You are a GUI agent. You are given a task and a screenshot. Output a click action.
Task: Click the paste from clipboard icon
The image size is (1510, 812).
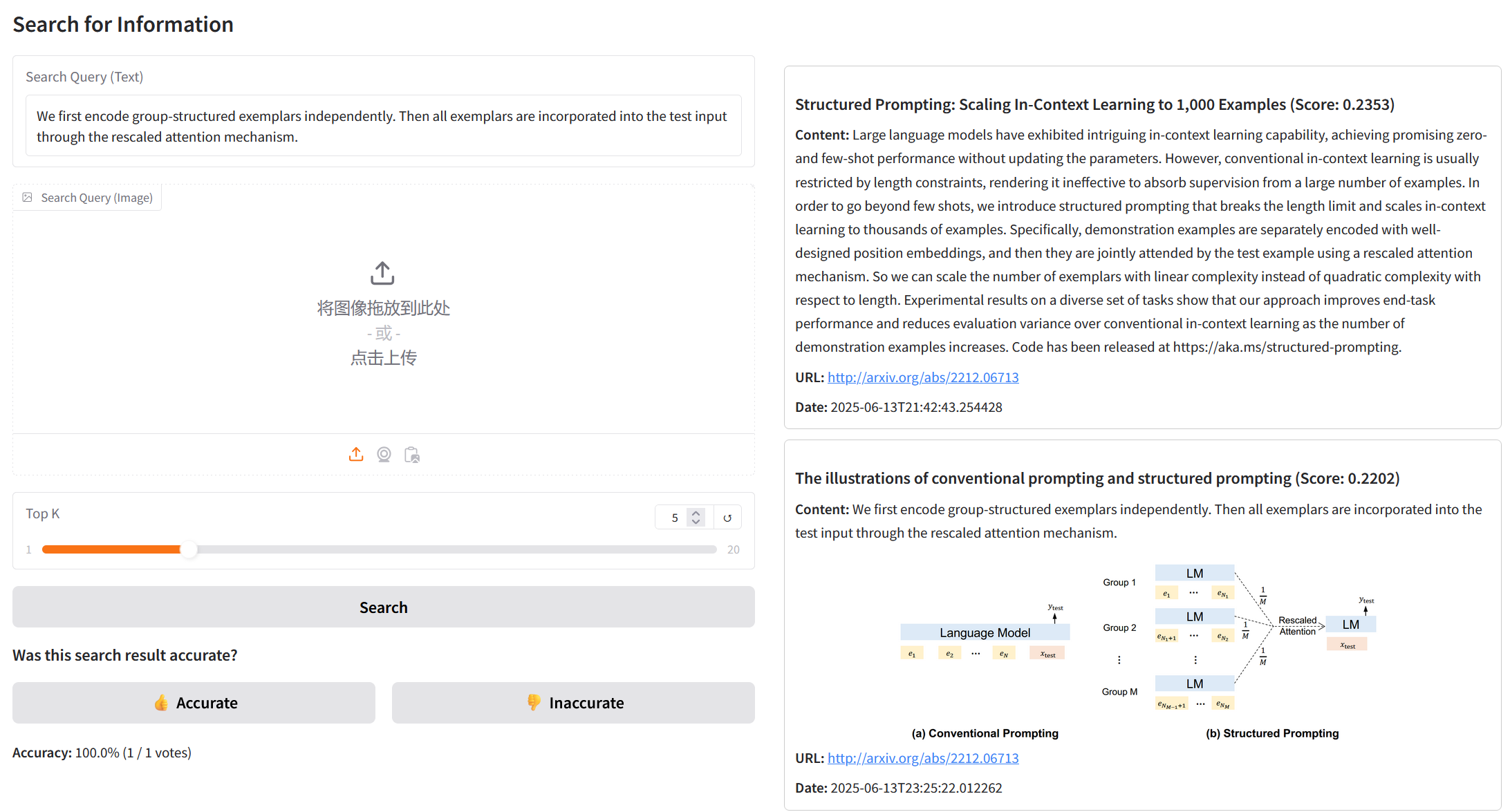[x=412, y=454]
